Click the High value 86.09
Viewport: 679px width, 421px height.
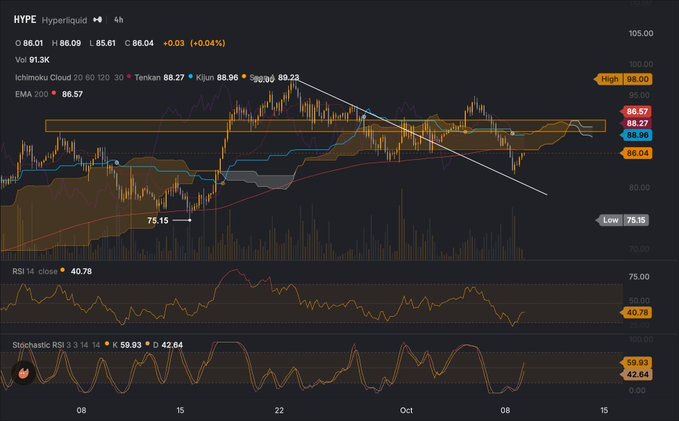pos(70,43)
